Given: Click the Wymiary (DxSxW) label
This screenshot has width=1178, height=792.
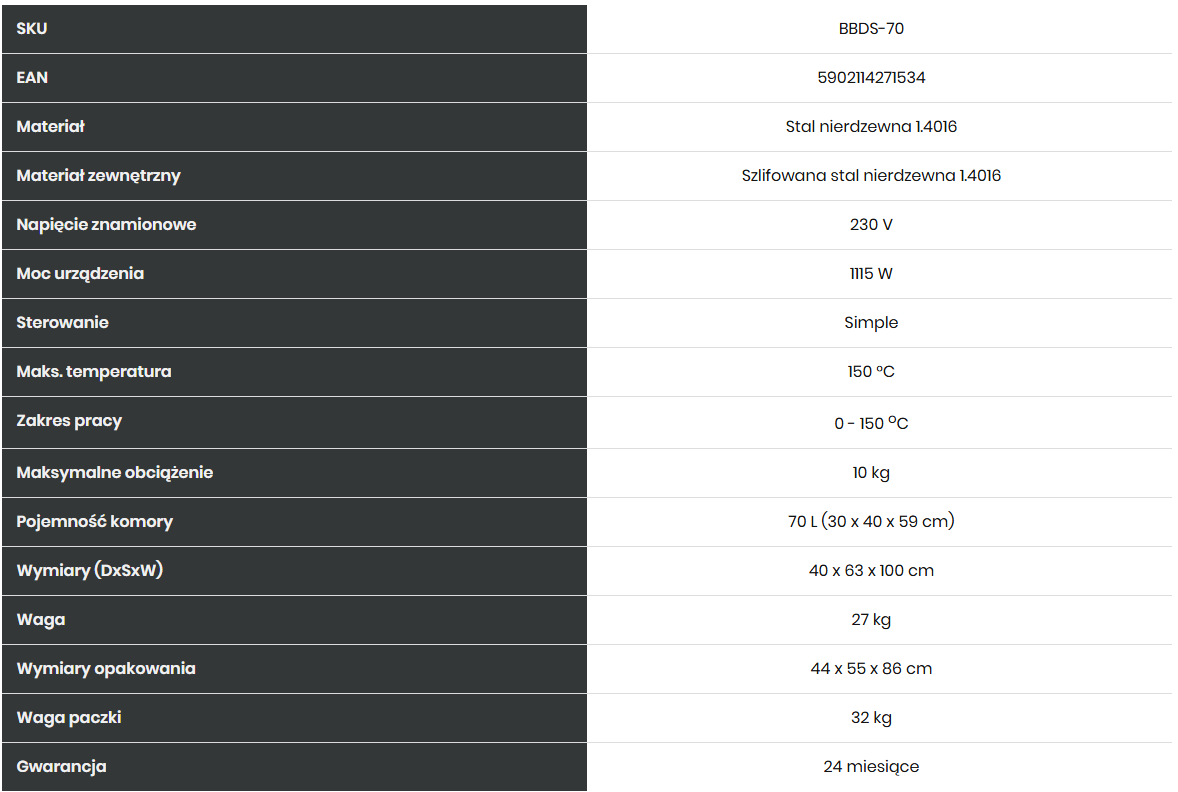Looking at the screenshot, I should pyautogui.click(x=89, y=570).
